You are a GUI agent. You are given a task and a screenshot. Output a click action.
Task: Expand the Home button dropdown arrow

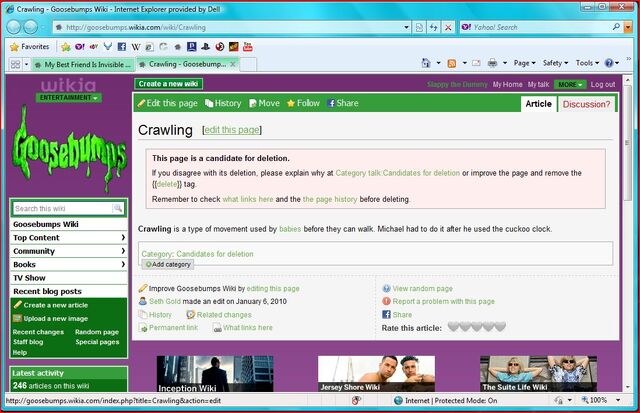pyautogui.click(x=438, y=63)
